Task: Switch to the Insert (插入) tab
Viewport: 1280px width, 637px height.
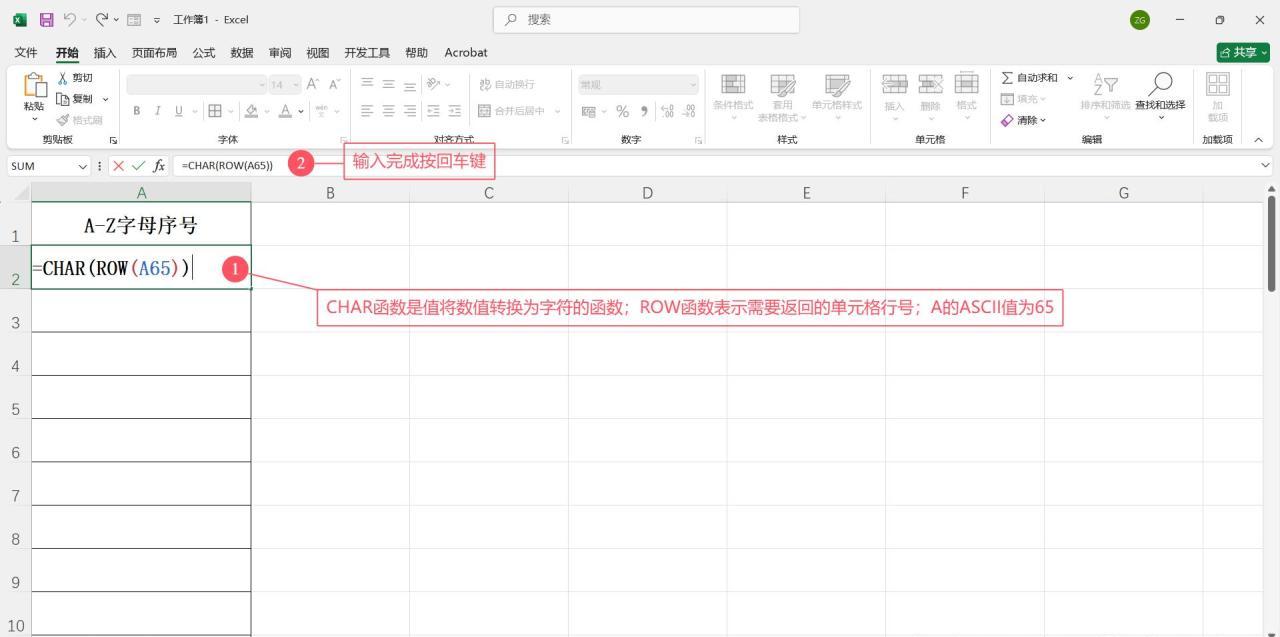Action: (105, 52)
